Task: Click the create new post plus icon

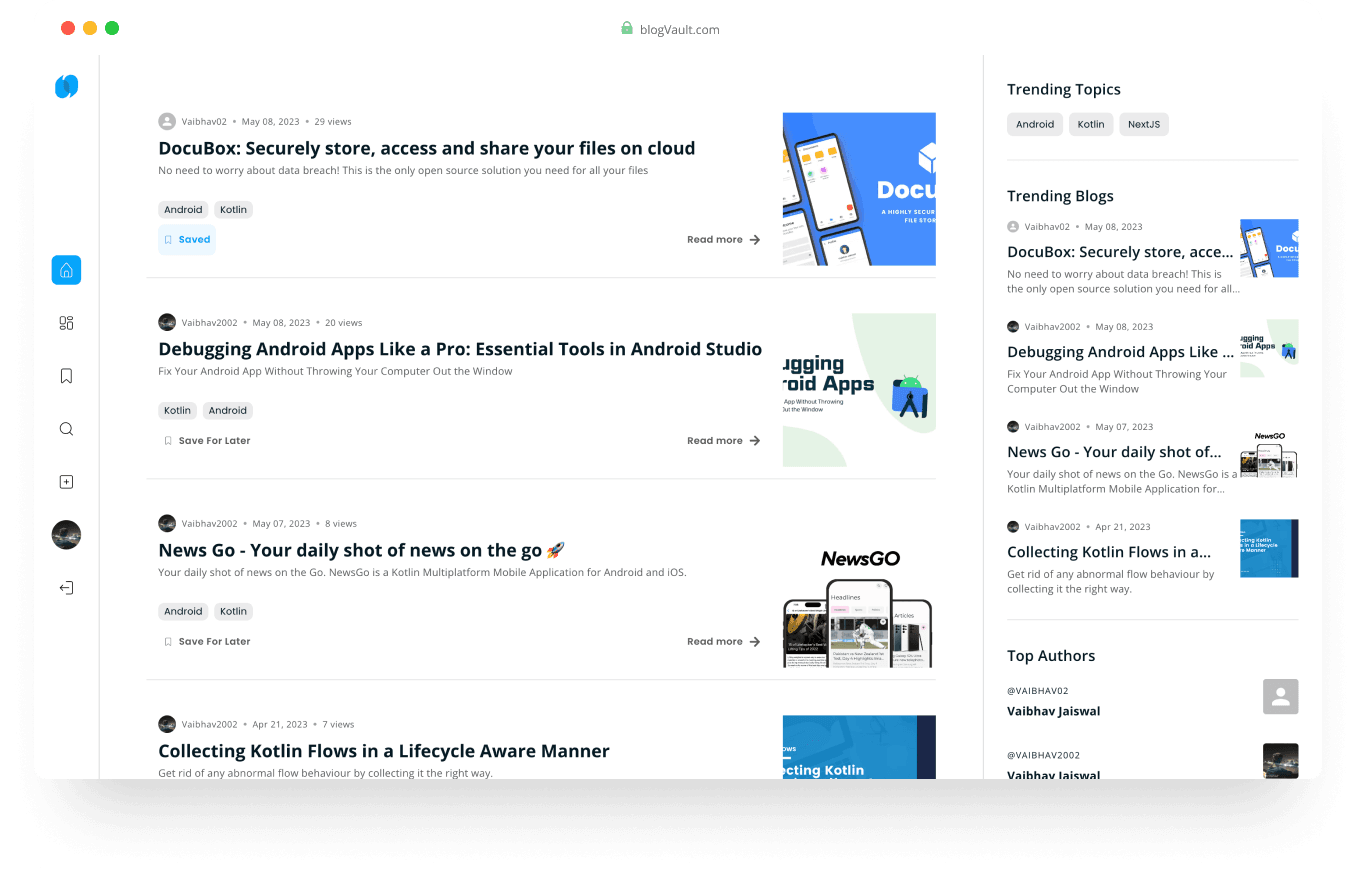Action: [x=66, y=482]
